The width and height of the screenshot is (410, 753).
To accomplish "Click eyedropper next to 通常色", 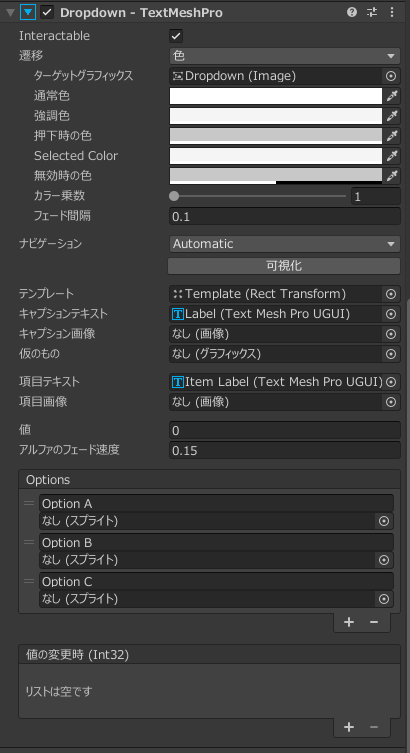I will point(392,96).
